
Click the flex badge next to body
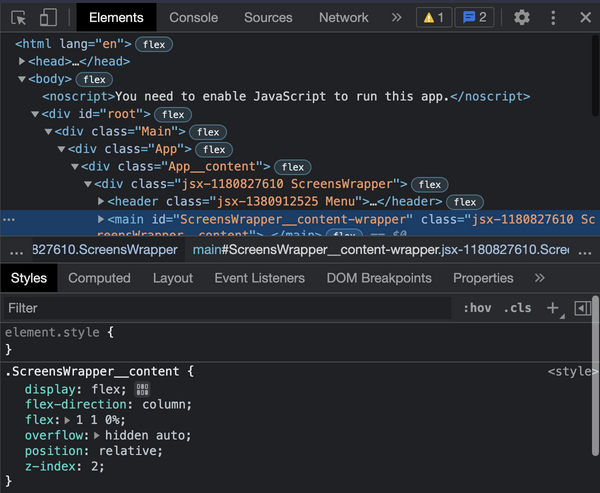pos(95,79)
